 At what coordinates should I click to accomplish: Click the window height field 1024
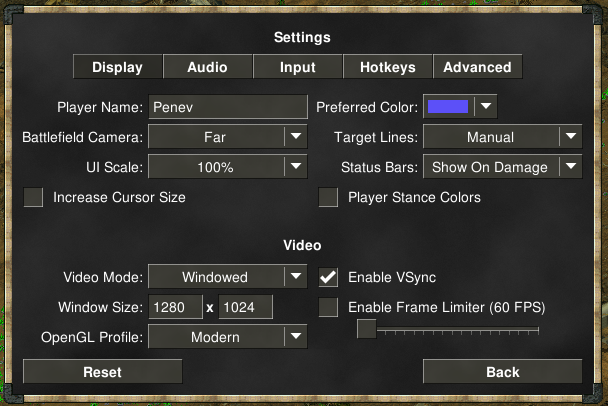tap(245, 307)
